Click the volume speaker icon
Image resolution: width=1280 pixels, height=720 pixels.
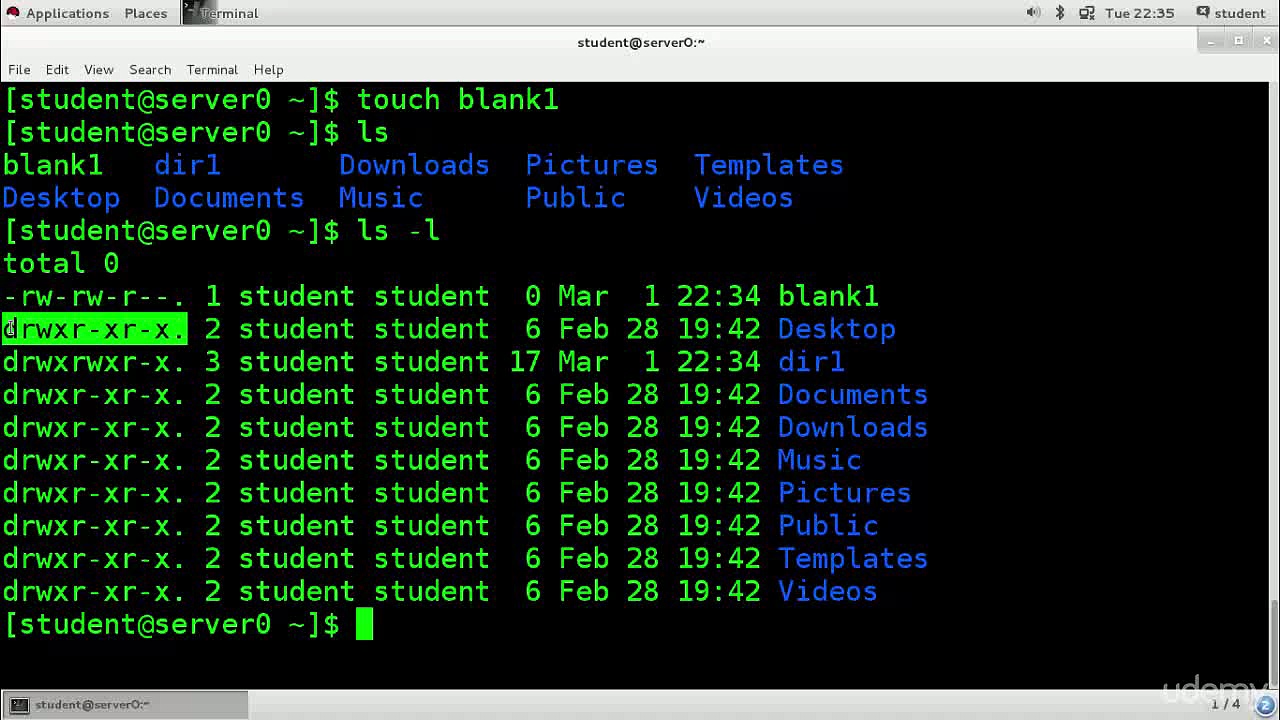(1033, 13)
